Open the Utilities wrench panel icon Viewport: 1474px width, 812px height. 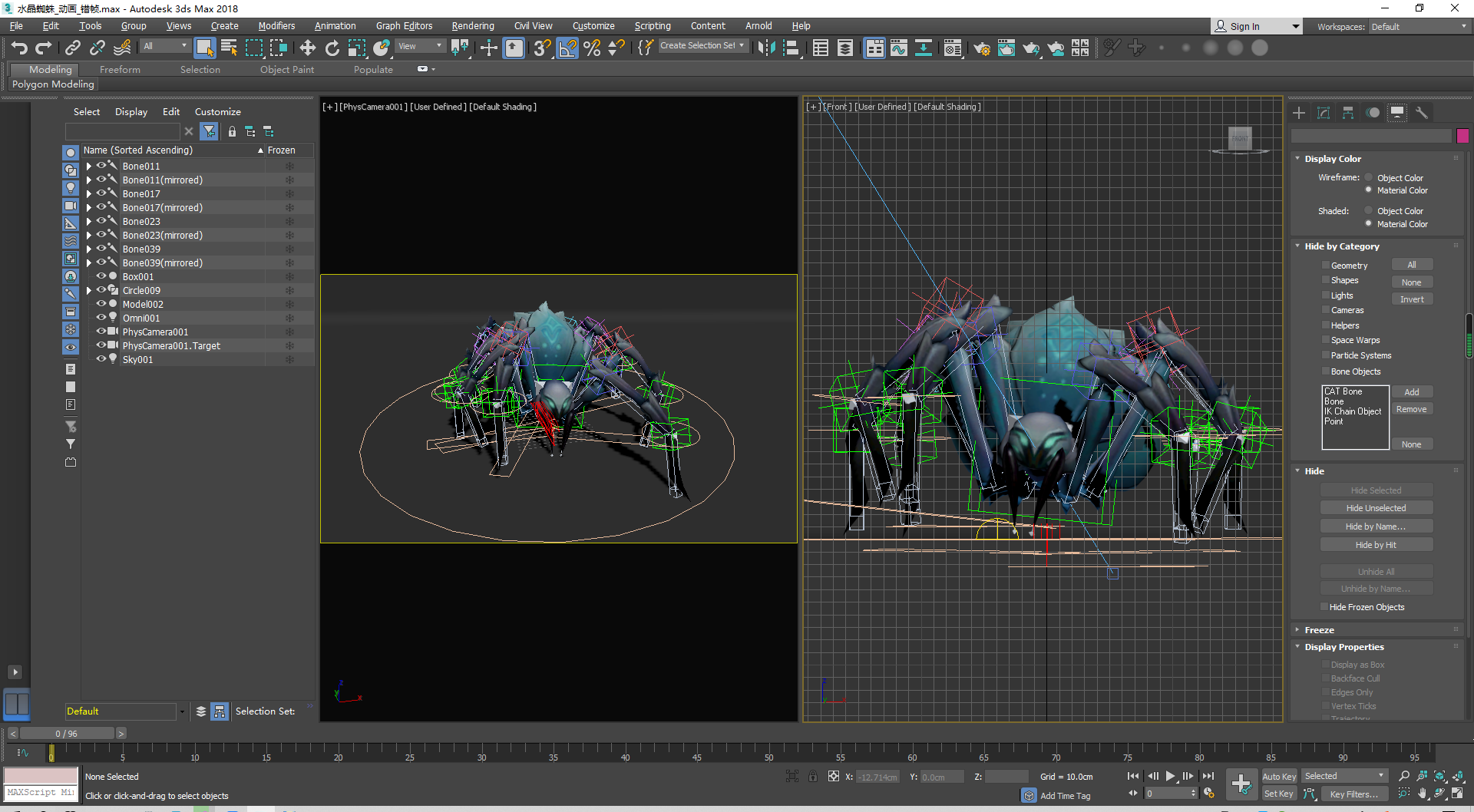1422,113
